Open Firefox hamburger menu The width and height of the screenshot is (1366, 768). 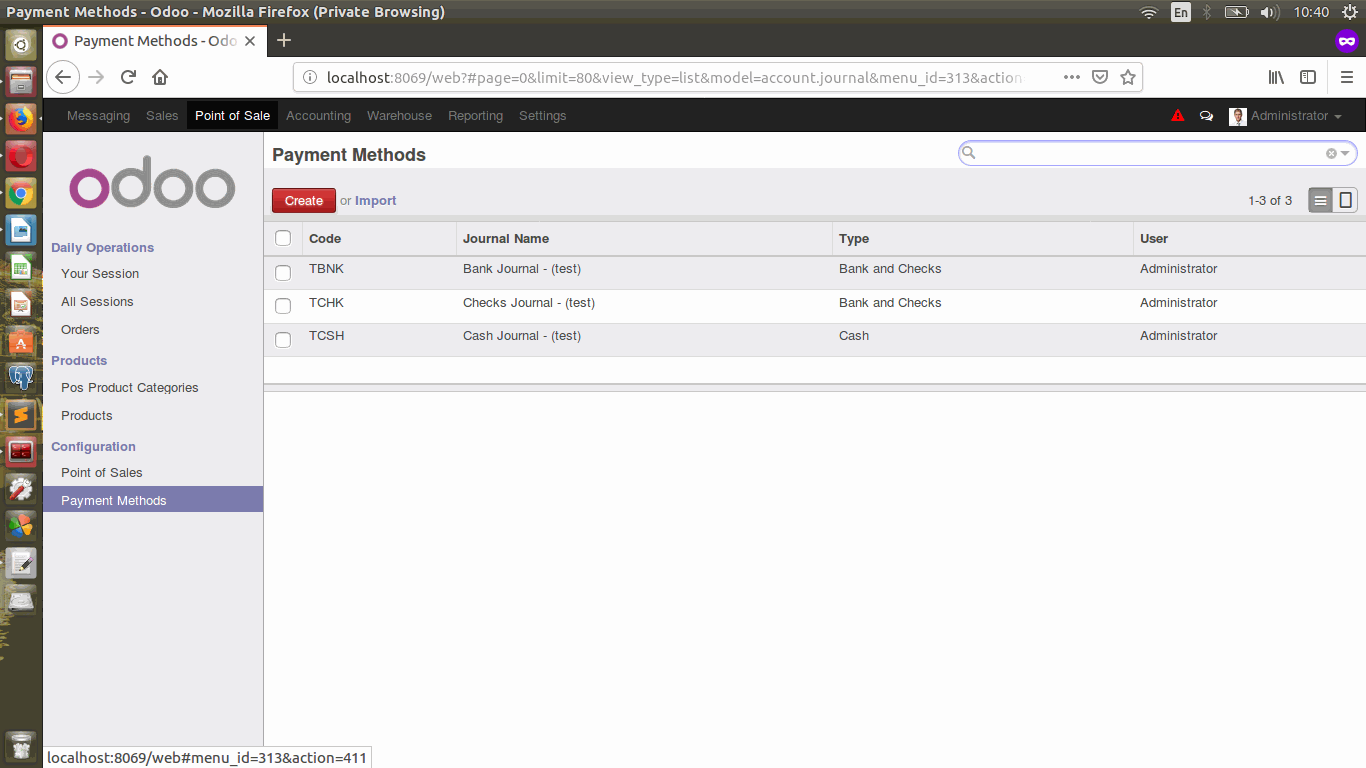[1346, 77]
